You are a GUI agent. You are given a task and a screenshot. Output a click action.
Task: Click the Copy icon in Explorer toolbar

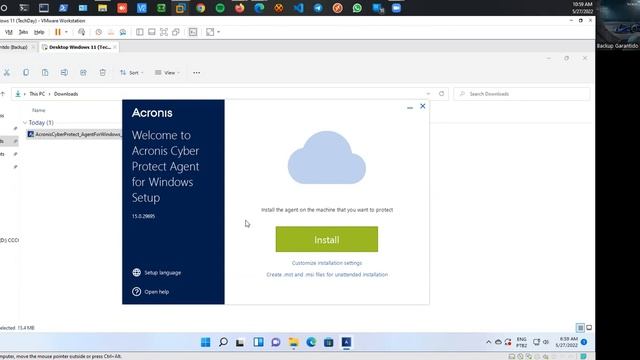pyautogui.click(x=26, y=73)
